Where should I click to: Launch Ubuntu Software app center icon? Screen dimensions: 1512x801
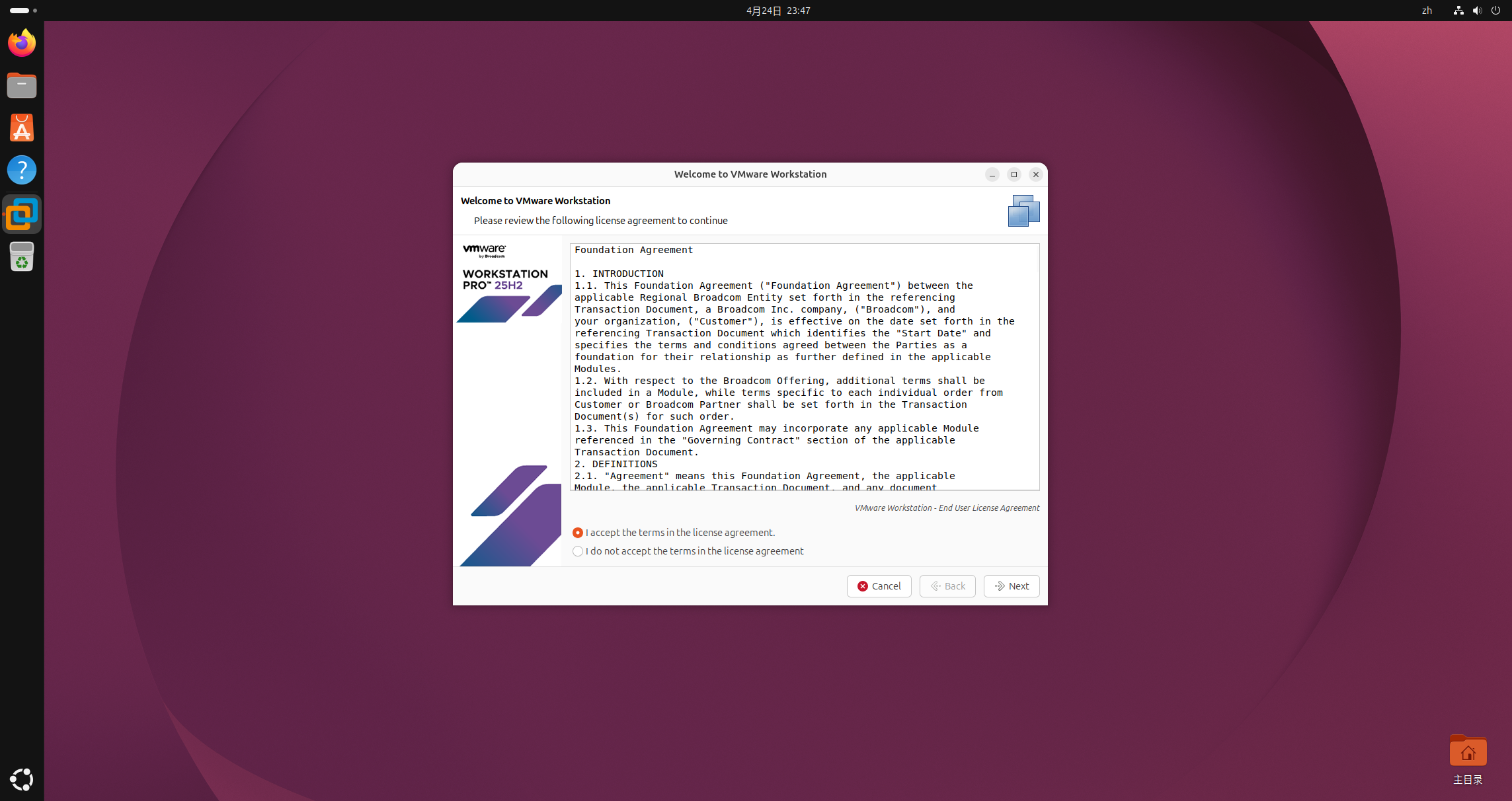(x=22, y=128)
